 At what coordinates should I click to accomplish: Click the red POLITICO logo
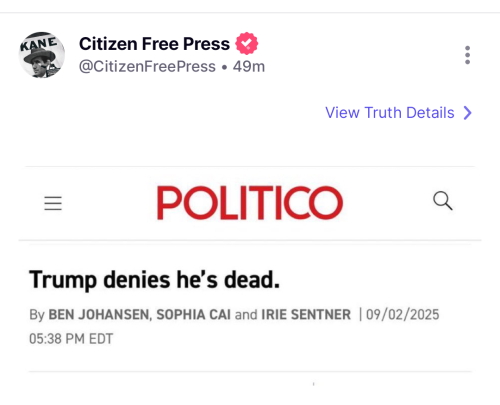[x=250, y=203]
